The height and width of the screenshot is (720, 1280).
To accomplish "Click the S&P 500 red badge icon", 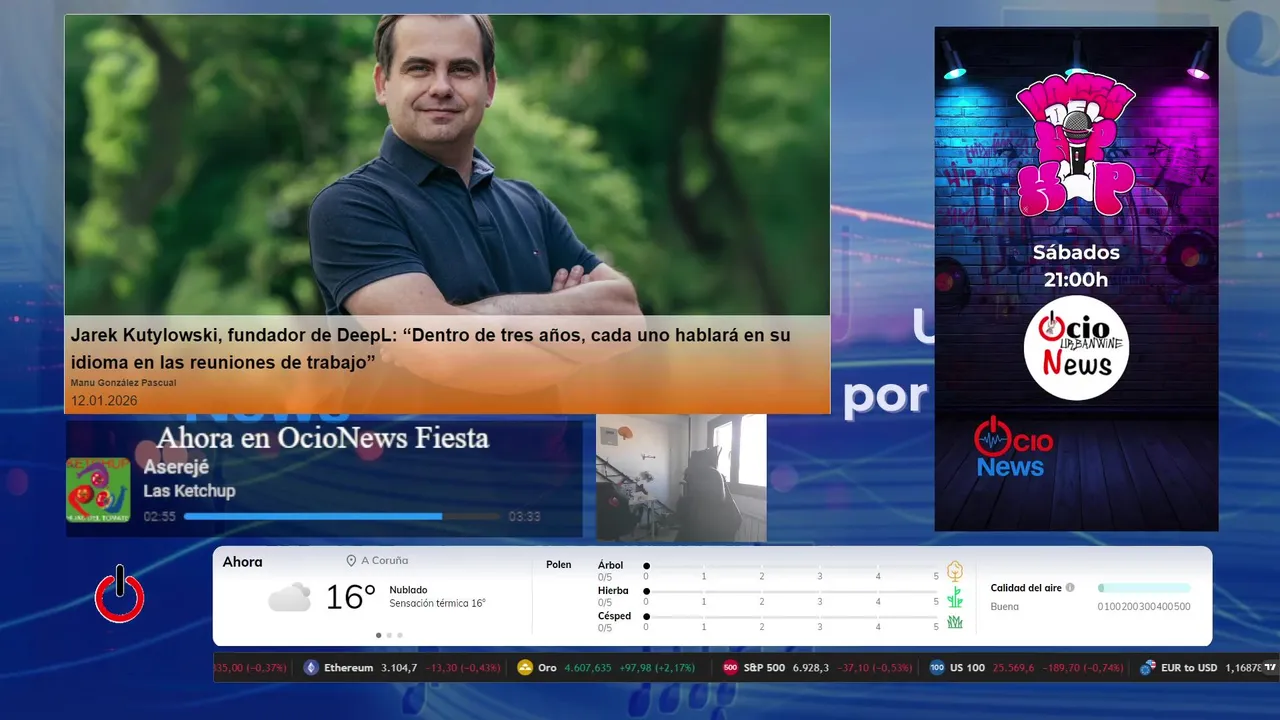I will [x=730, y=668].
